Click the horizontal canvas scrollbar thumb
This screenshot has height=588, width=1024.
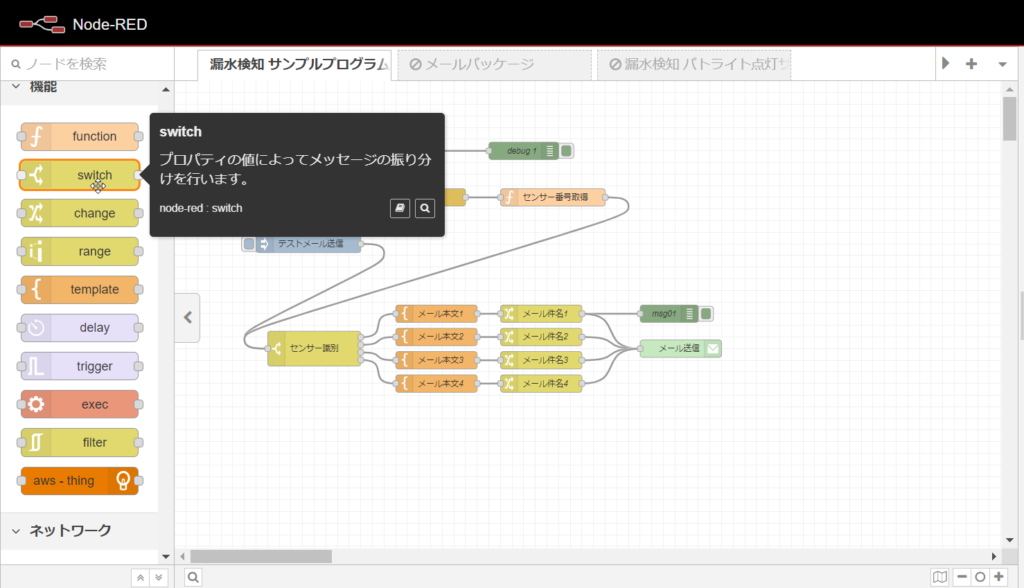261,557
